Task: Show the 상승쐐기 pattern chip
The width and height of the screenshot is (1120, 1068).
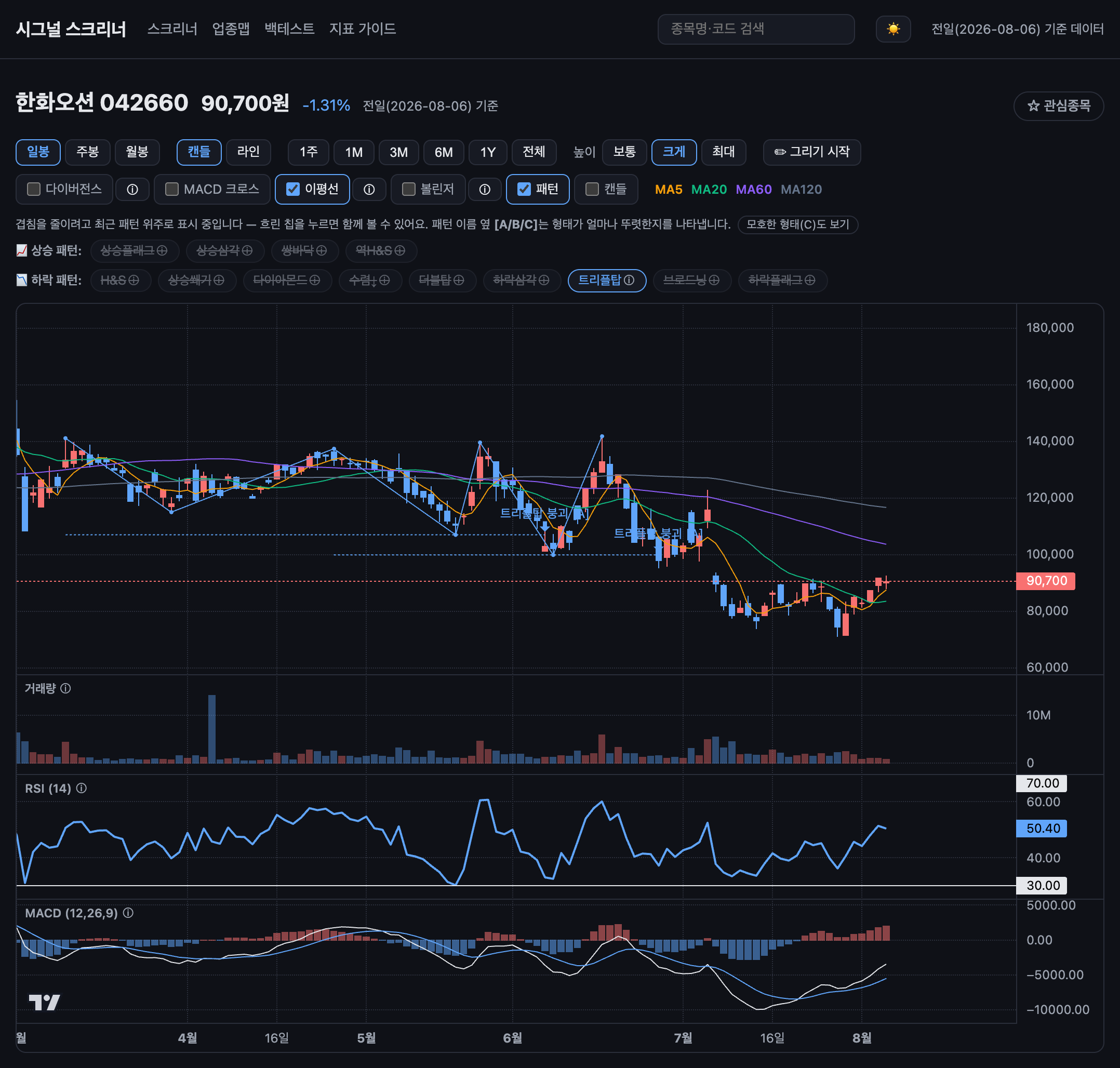Action: tap(197, 280)
